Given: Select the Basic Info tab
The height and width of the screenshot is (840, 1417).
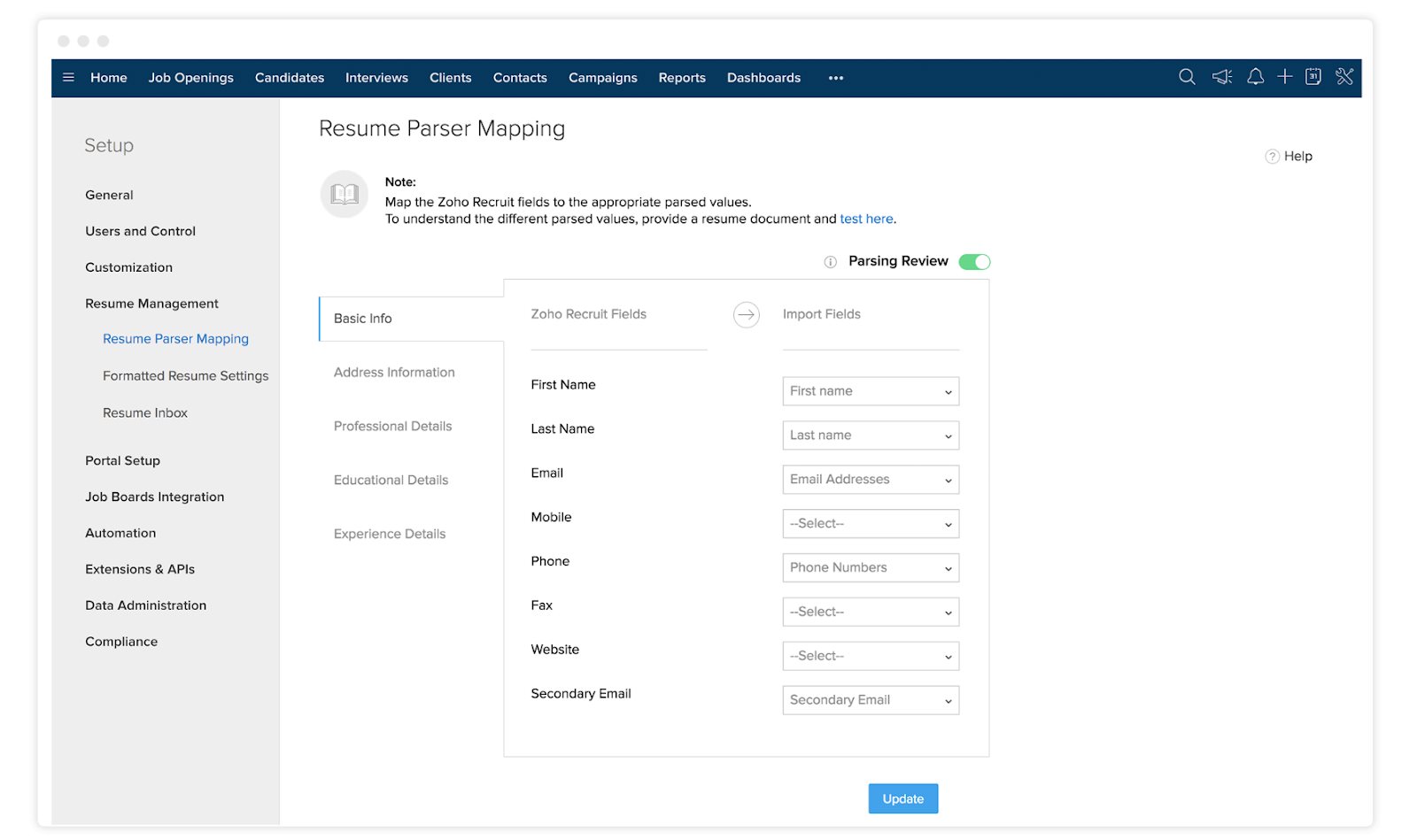Looking at the screenshot, I should pyautogui.click(x=411, y=319).
